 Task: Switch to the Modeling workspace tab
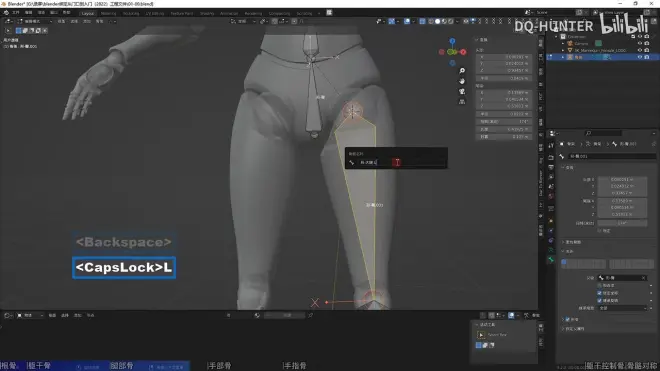click(x=108, y=13)
